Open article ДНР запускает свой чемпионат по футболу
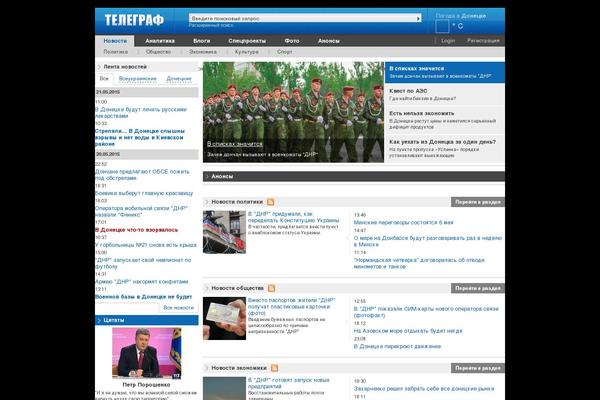This screenshot has height=400, width=600. tap(143, 263)
